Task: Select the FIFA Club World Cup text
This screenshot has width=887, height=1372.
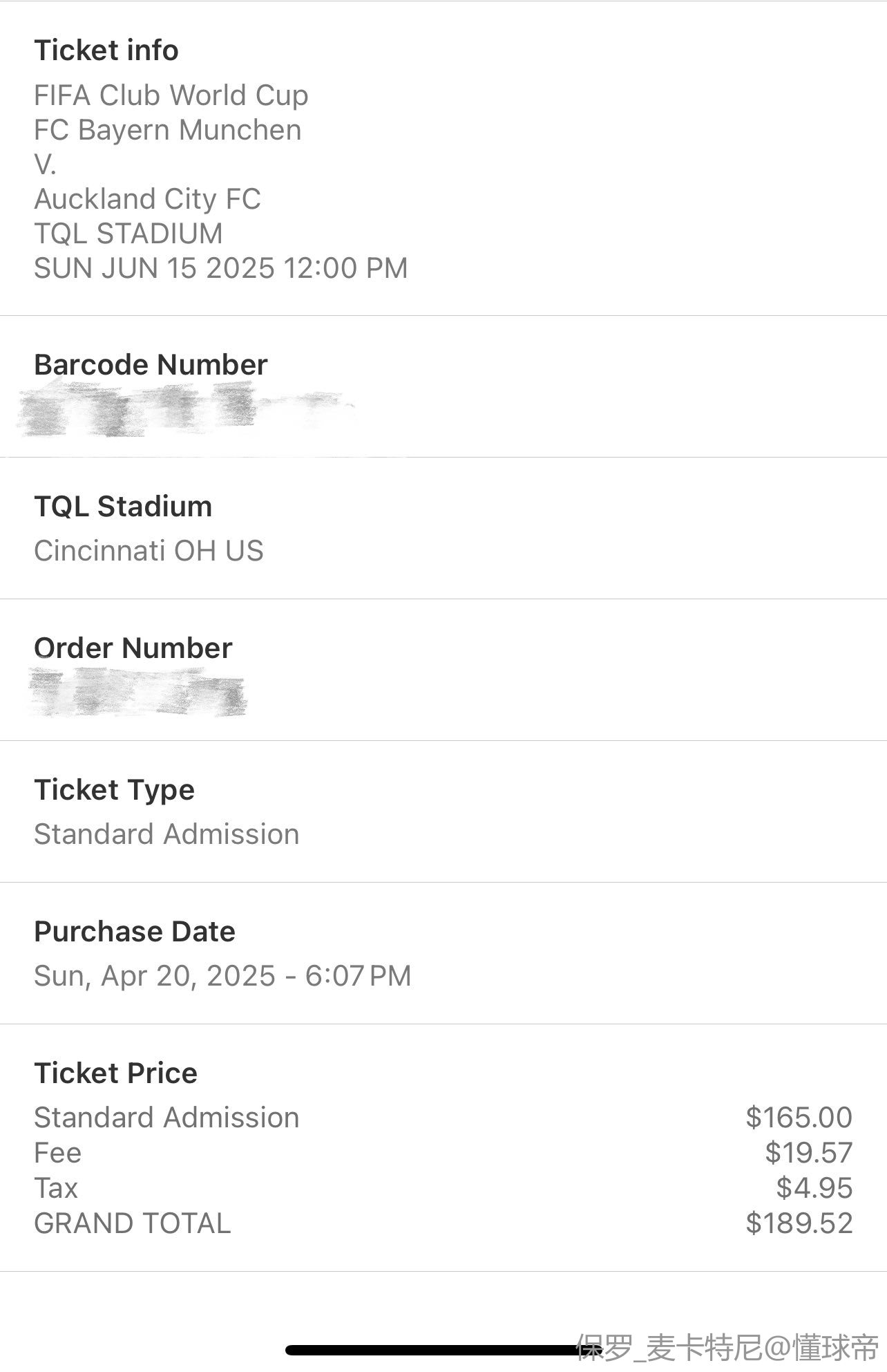Action: (x=171, y=95)
